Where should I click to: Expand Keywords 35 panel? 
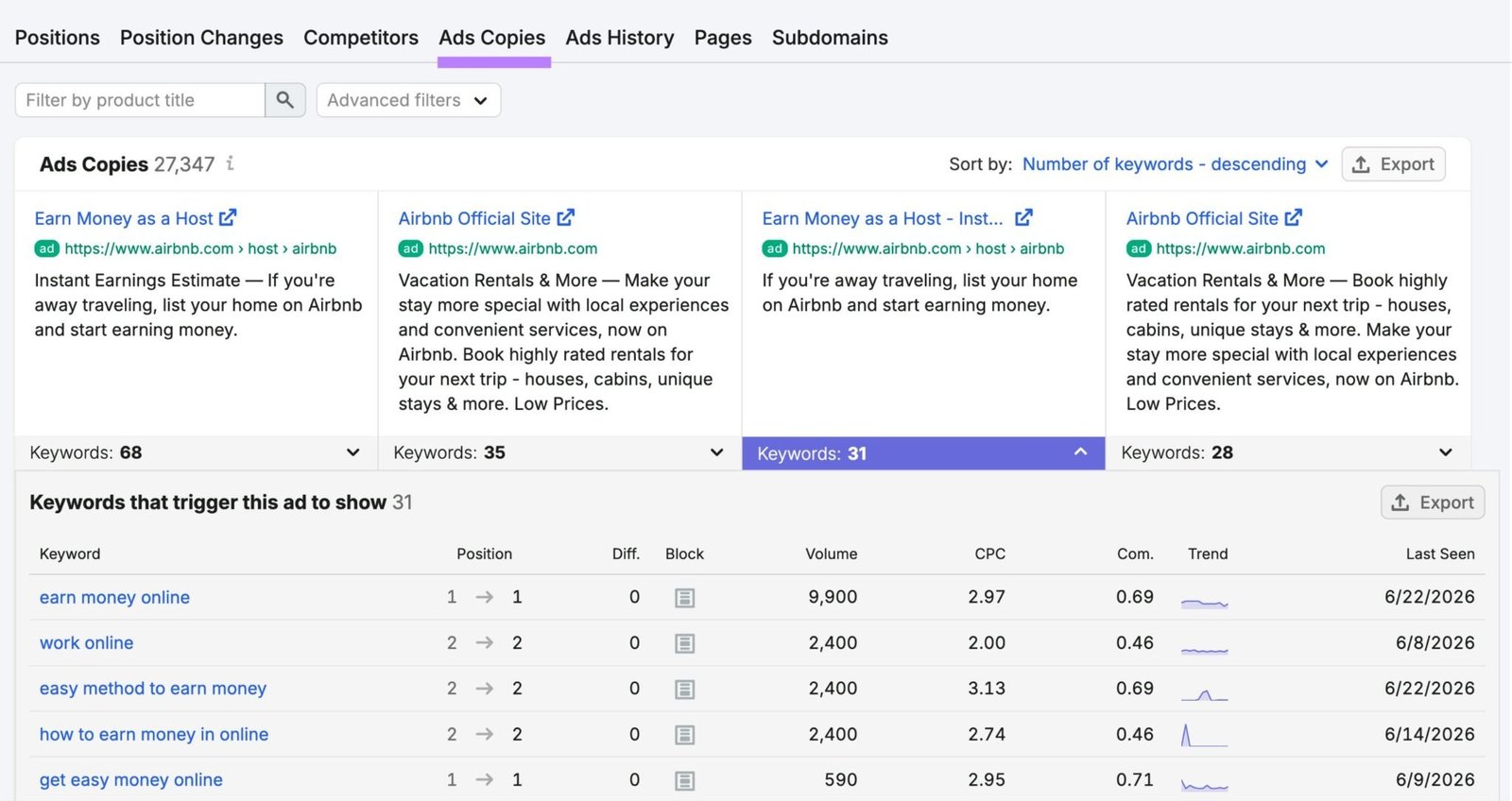559,452
